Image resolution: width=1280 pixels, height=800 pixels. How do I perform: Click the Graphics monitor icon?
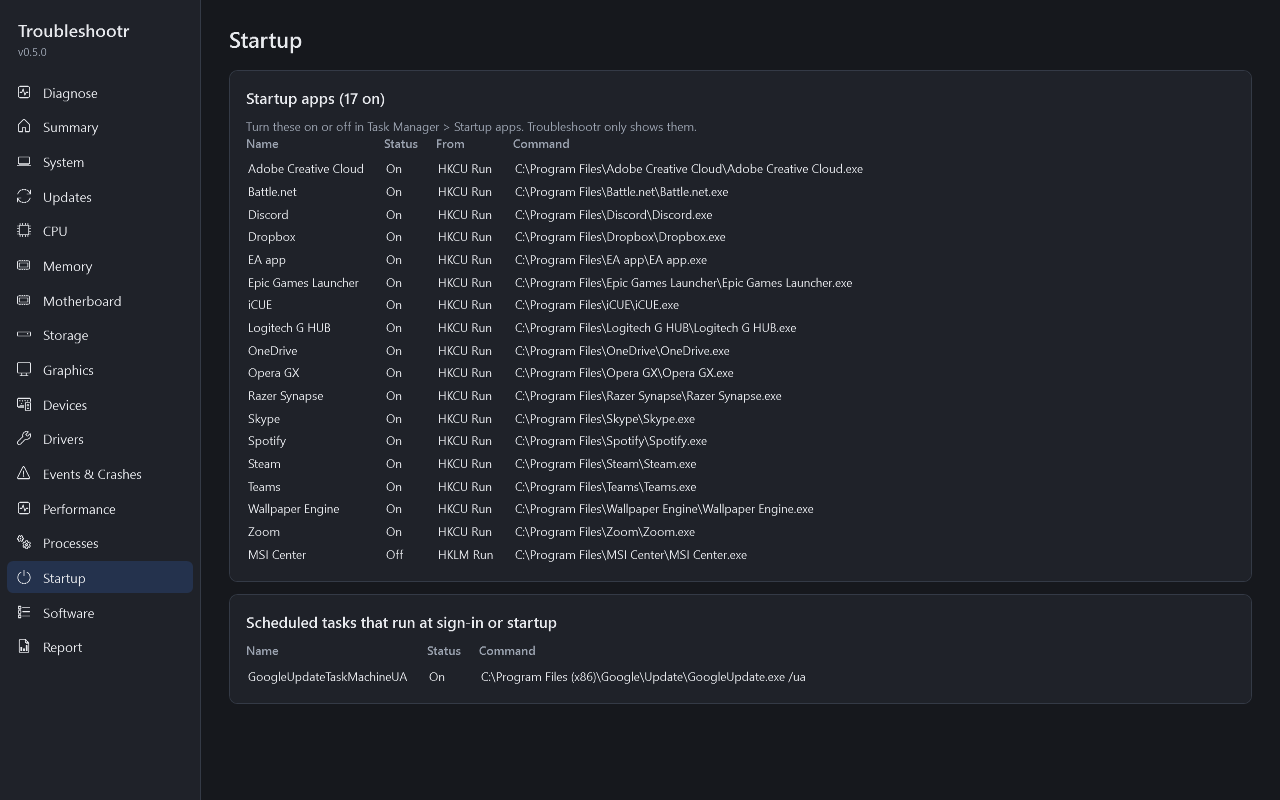point(24,369)
